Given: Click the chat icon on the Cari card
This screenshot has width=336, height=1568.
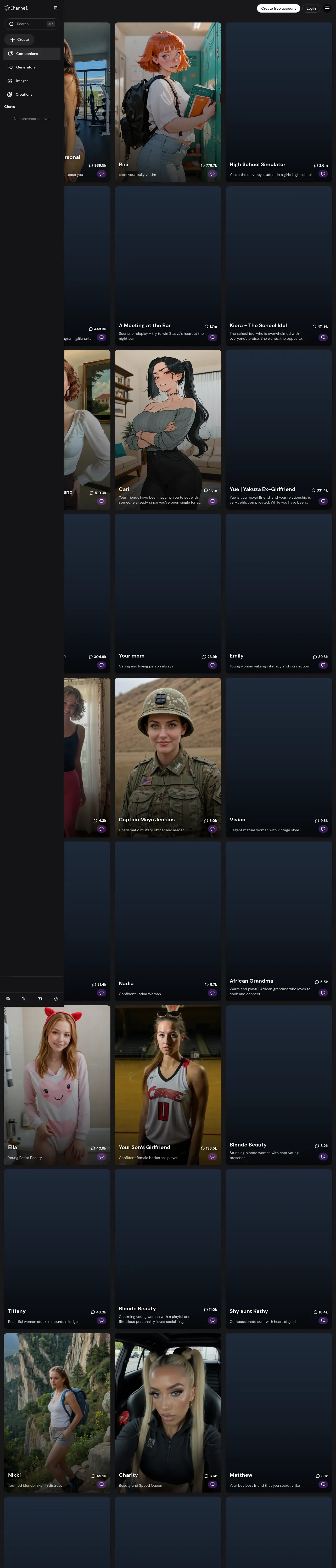Looking at the screenshot, I should tap(212, 501).
